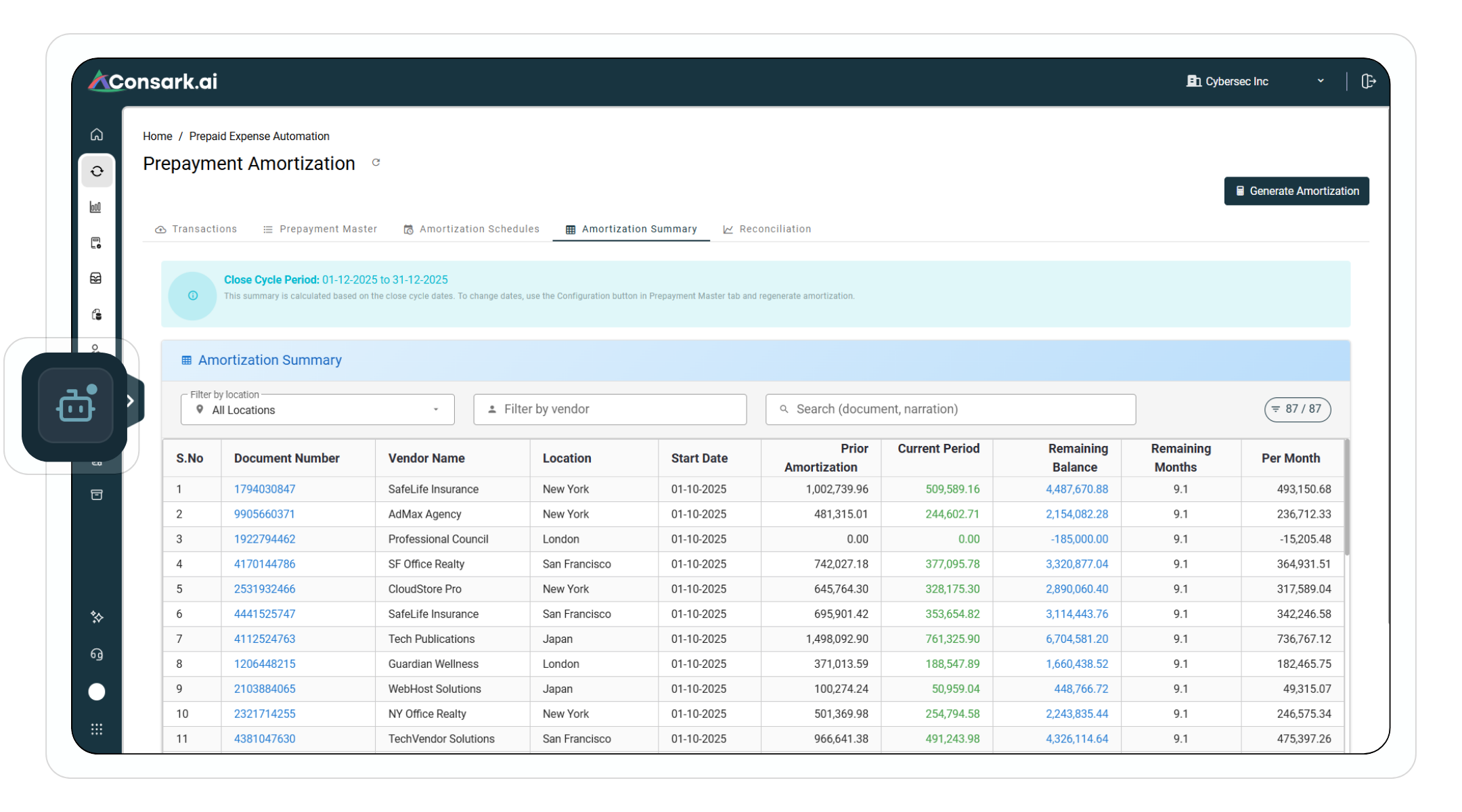The height and width of the screenshot is (812, 1462).
Task: Click the sparkle stars sidebar icon
Action: coord(97,617)
